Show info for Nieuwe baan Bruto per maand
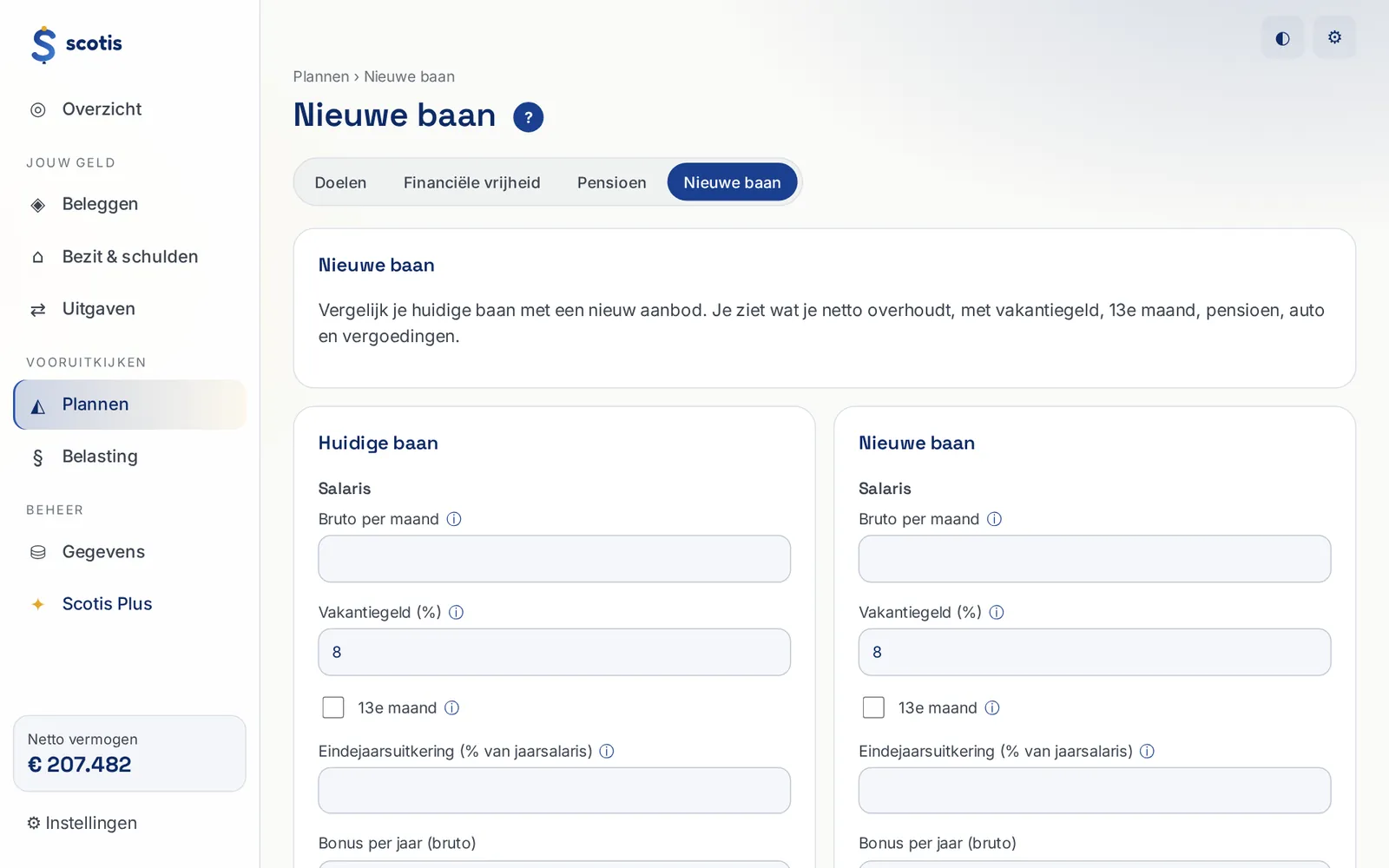Image resolution: width=1389 pixels, height=868 pixels. [x=995, y=519]
